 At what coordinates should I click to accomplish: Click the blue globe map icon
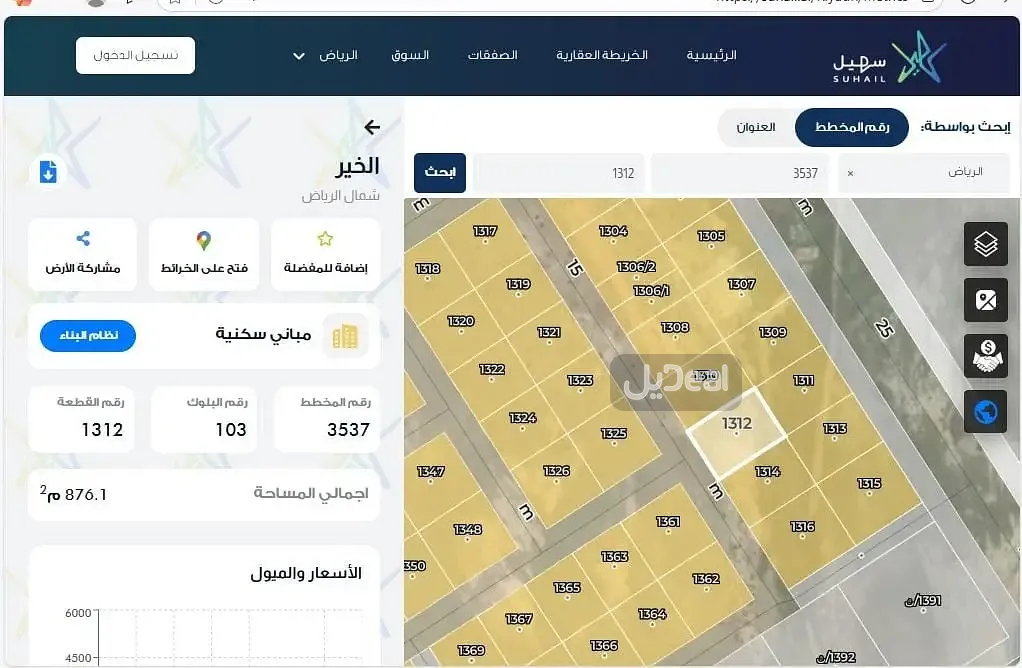[x=985, y=412]
